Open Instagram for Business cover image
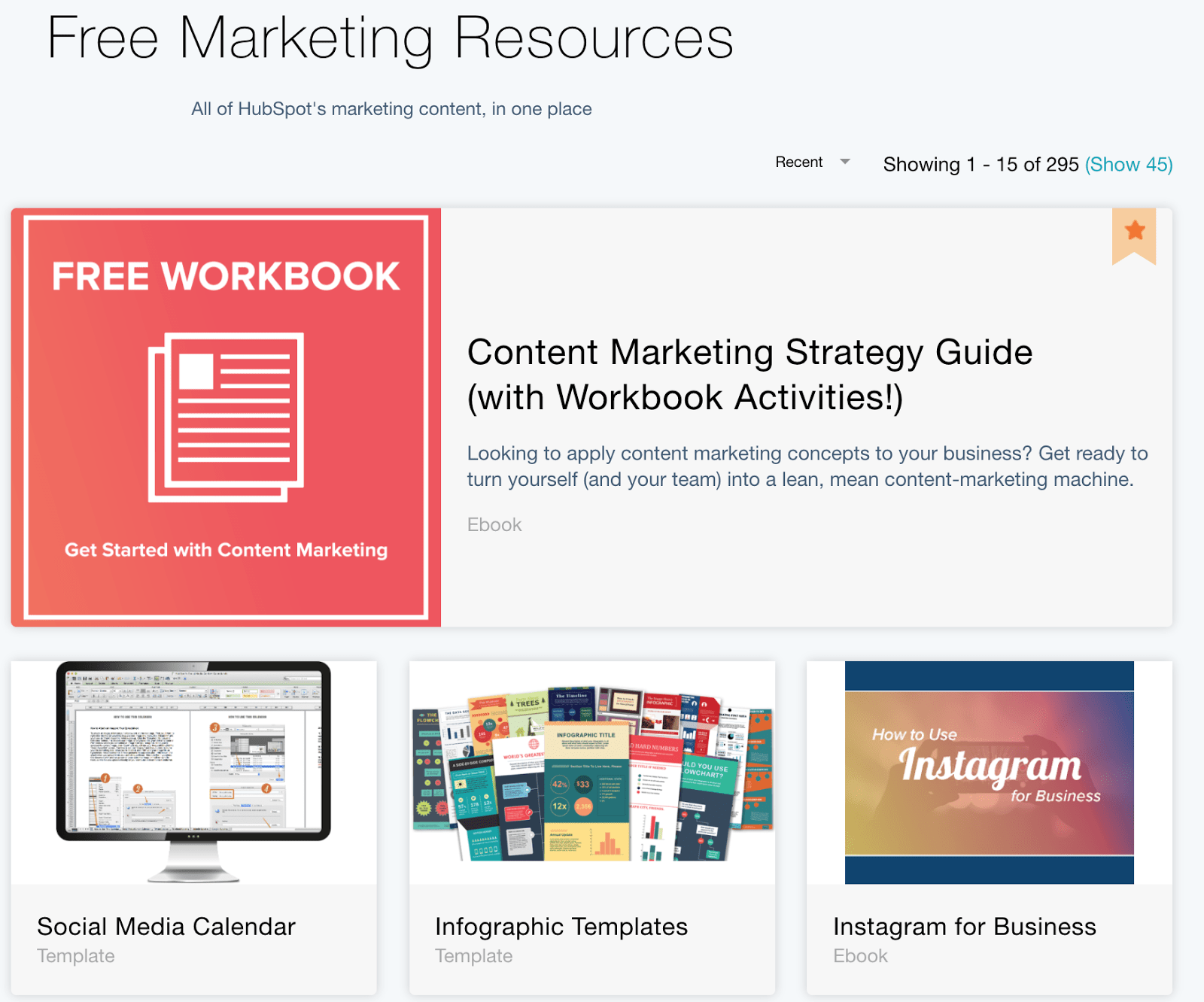The width and height of the screenshot is (1204, 1002). [x=990, y=772]
